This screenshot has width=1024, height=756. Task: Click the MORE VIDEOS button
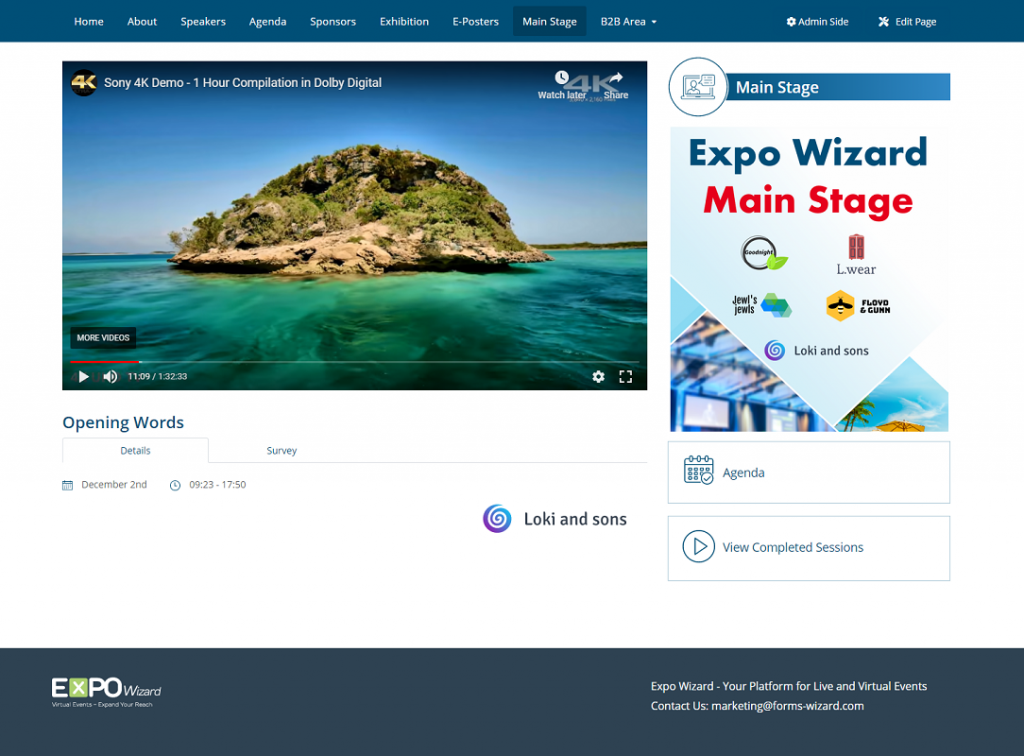coord(103,338)
